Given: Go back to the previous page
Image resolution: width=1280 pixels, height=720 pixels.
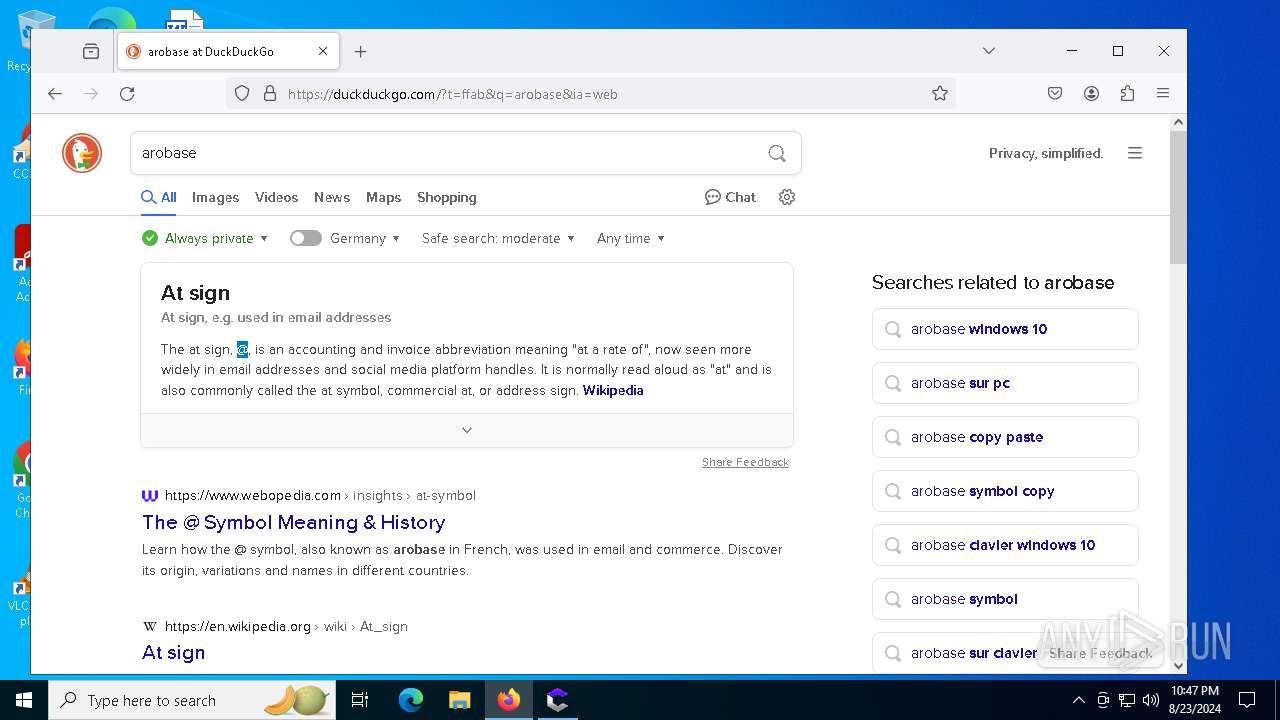Looking at the screenshot, I should 55,93.
